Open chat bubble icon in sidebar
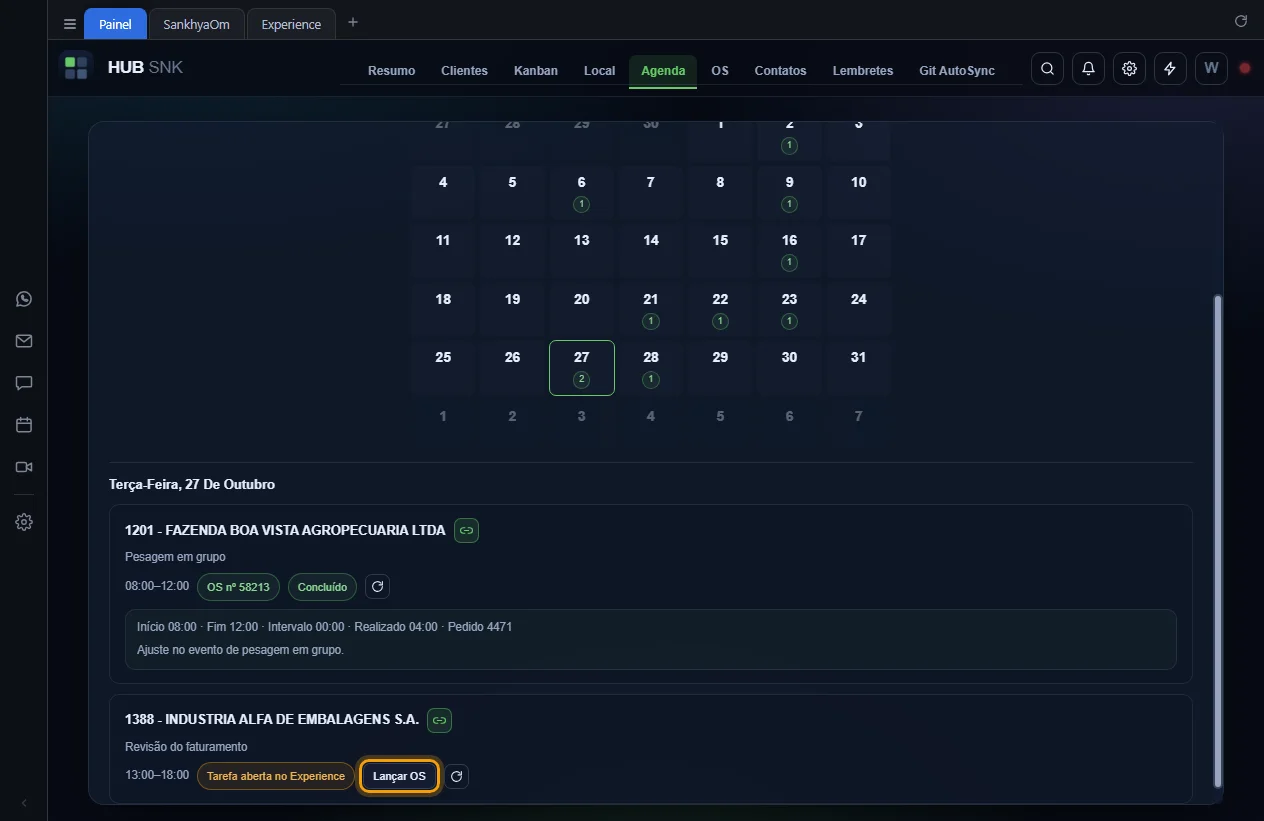The height and width of the screenshot is (821, 1264). [x=24, y=383]
